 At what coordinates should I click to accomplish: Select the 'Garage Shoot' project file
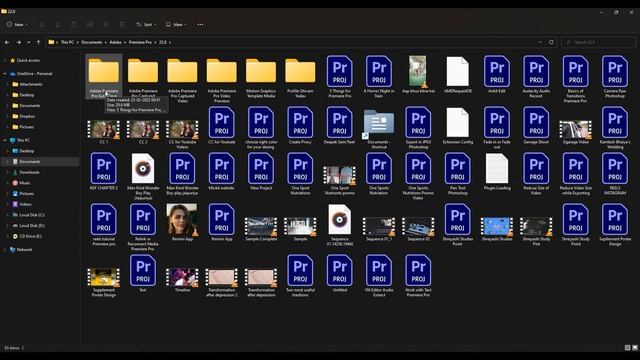(536, 125)
